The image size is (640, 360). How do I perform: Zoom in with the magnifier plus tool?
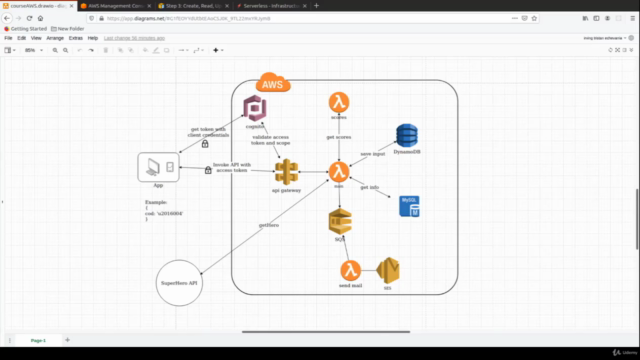coord(55,50)
